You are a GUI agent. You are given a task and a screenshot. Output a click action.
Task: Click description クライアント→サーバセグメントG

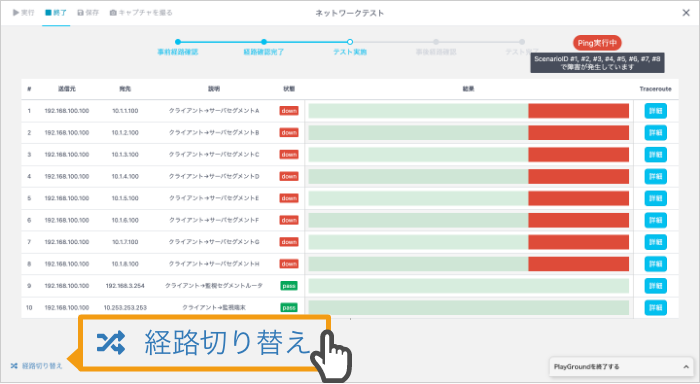click(x=214, y=242)
